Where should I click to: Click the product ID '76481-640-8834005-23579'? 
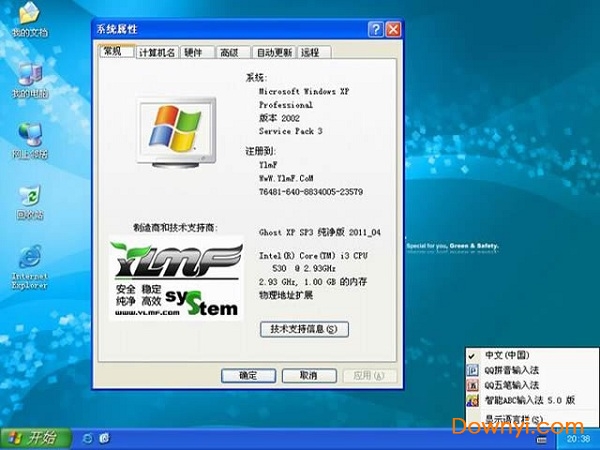pyautogui.click(x=311, y=192)
